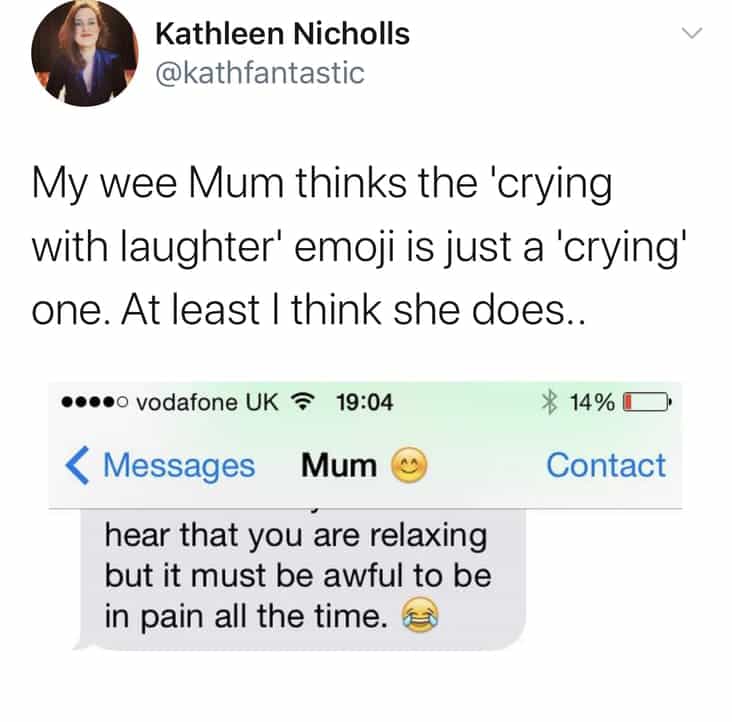The height and width of the screenshot is (722, 732).
Task: Click the Wi-Fi signal icon
Action: pos(304,402)
